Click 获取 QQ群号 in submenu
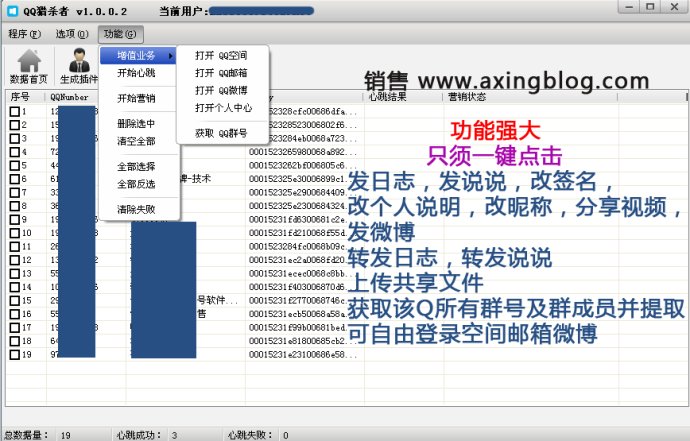 point(221,133)
